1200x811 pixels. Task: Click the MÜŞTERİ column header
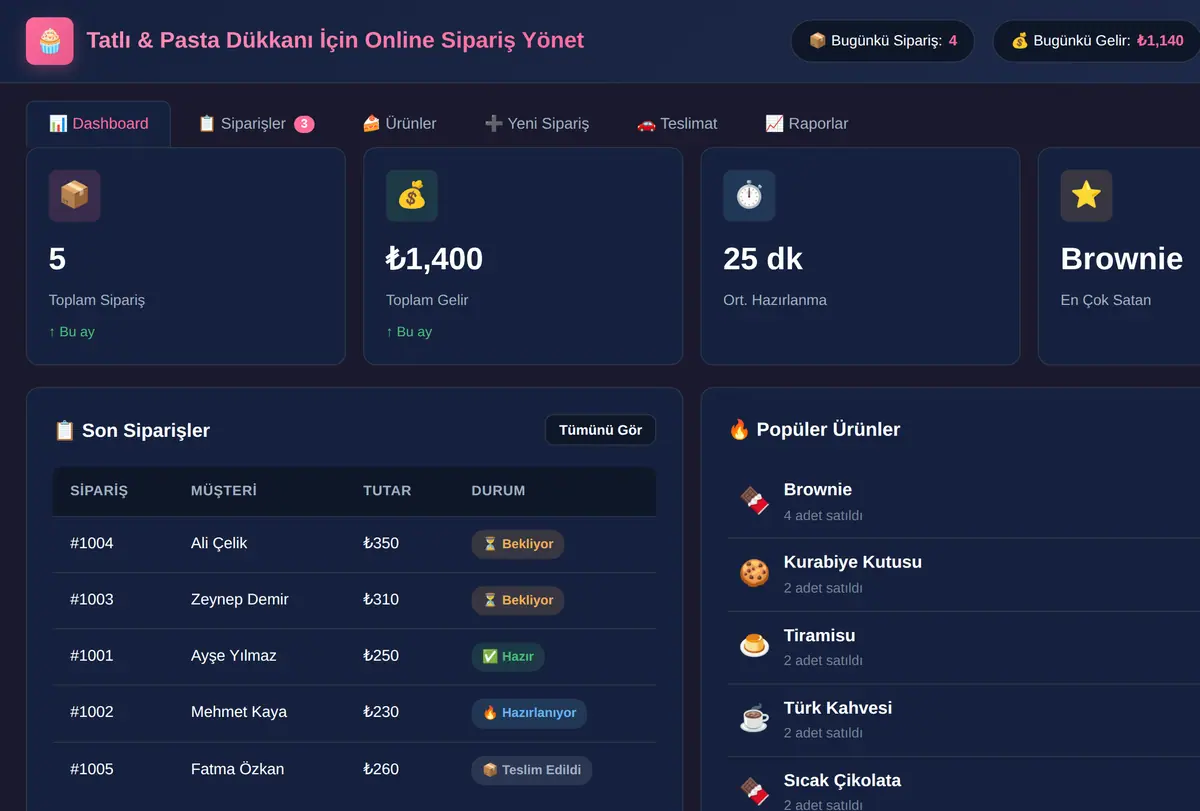(224, 491)
